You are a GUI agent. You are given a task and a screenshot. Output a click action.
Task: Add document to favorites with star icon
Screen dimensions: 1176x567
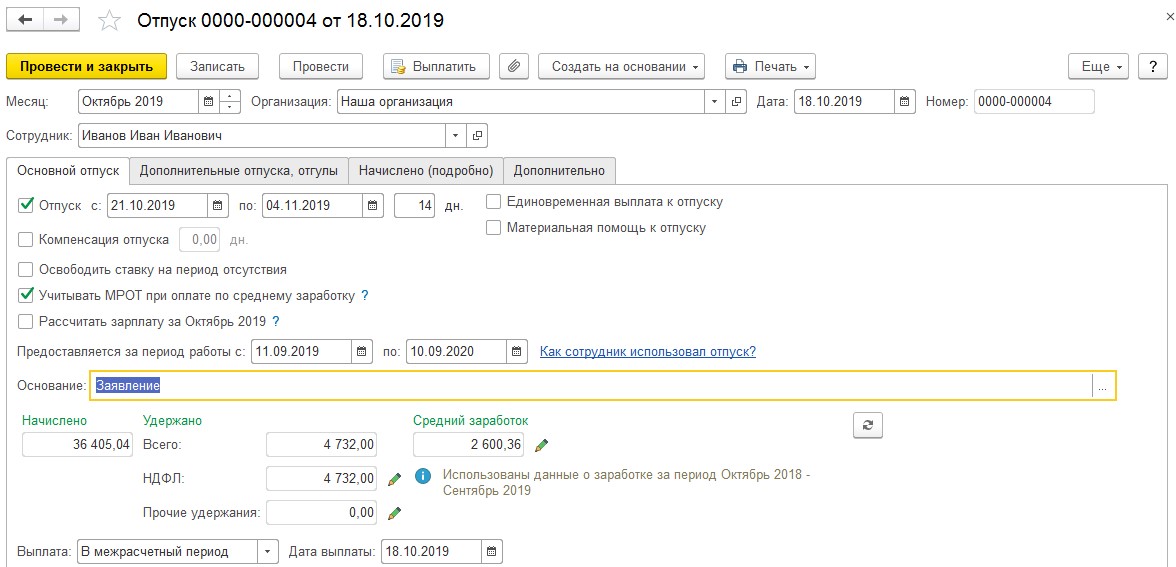point(111,21)
